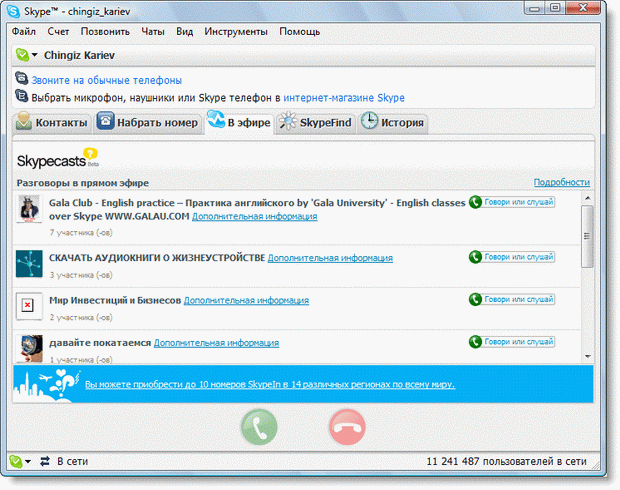
Task: Click '2 участника (-ов)' text
Action: (81, 317)
